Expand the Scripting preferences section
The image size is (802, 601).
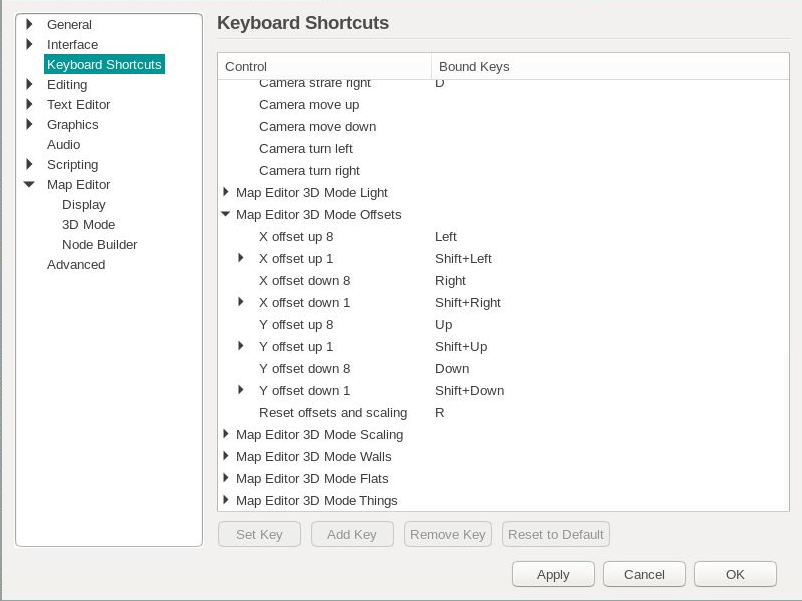click(30, 164)
